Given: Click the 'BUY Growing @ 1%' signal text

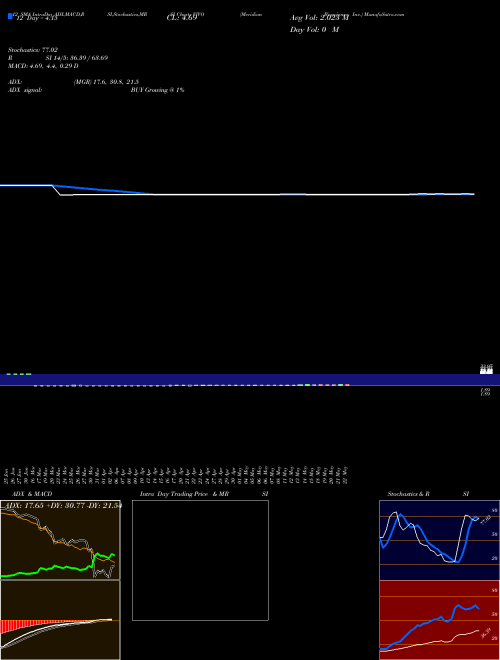Looking at the screenshot, I should (157, 90).
